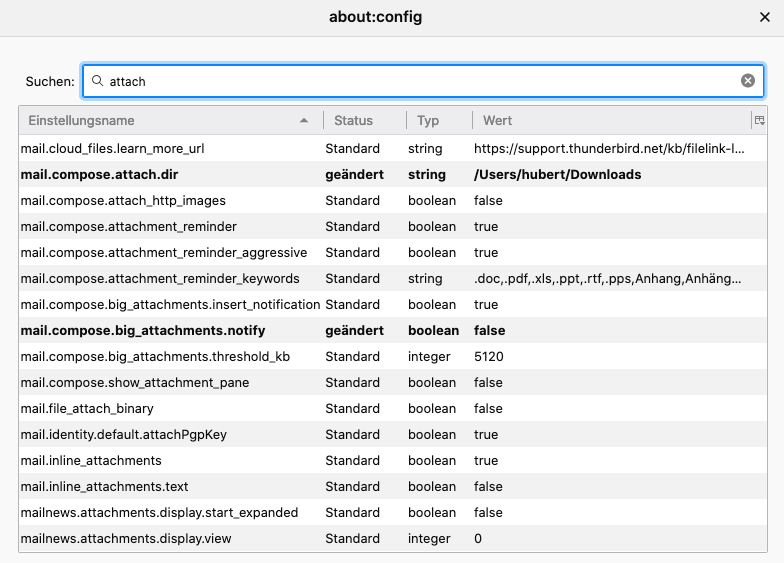Click the magnifying glass search icon

(x=97, y=81)
